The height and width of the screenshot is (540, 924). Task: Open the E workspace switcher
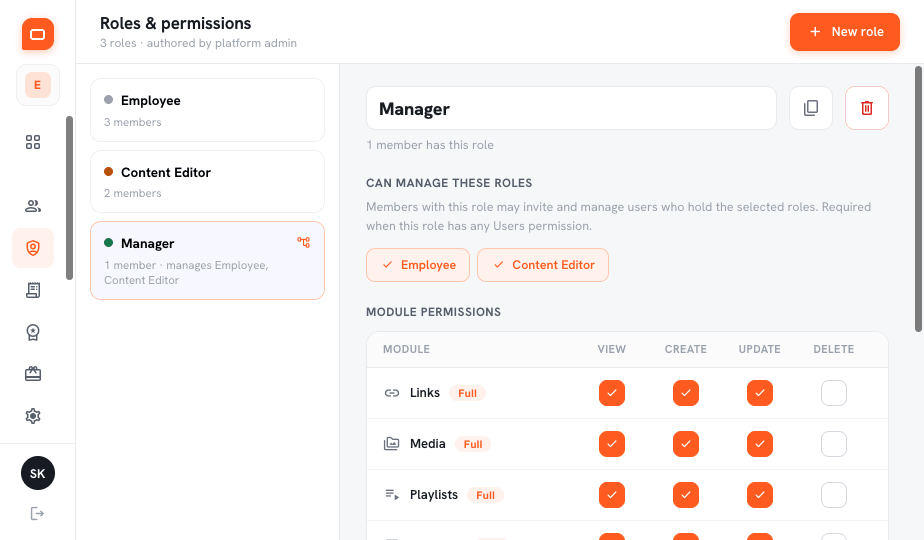tap(38, 85)
